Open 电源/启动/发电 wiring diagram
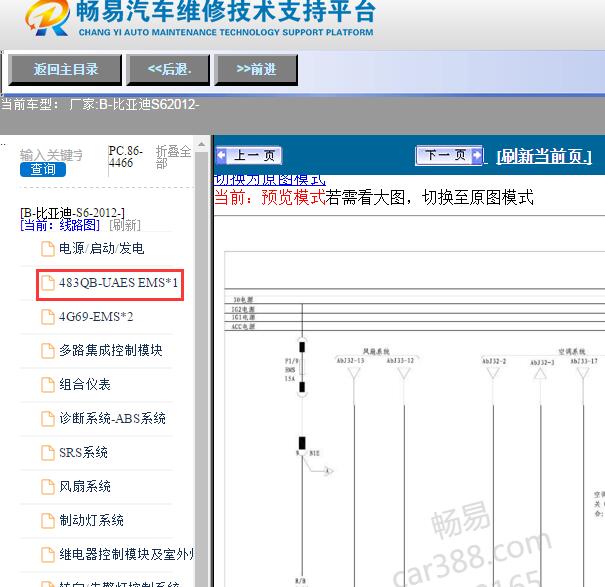The image size is (605, 587). pyautogui.click(x=101, y=249)
